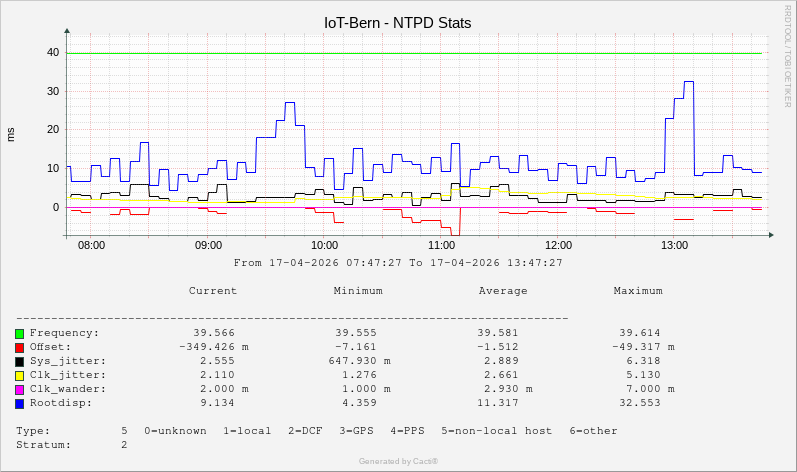Click the green Frequency legend swatch
Viewport: 797px width, 472px height.
coord(19,333)
